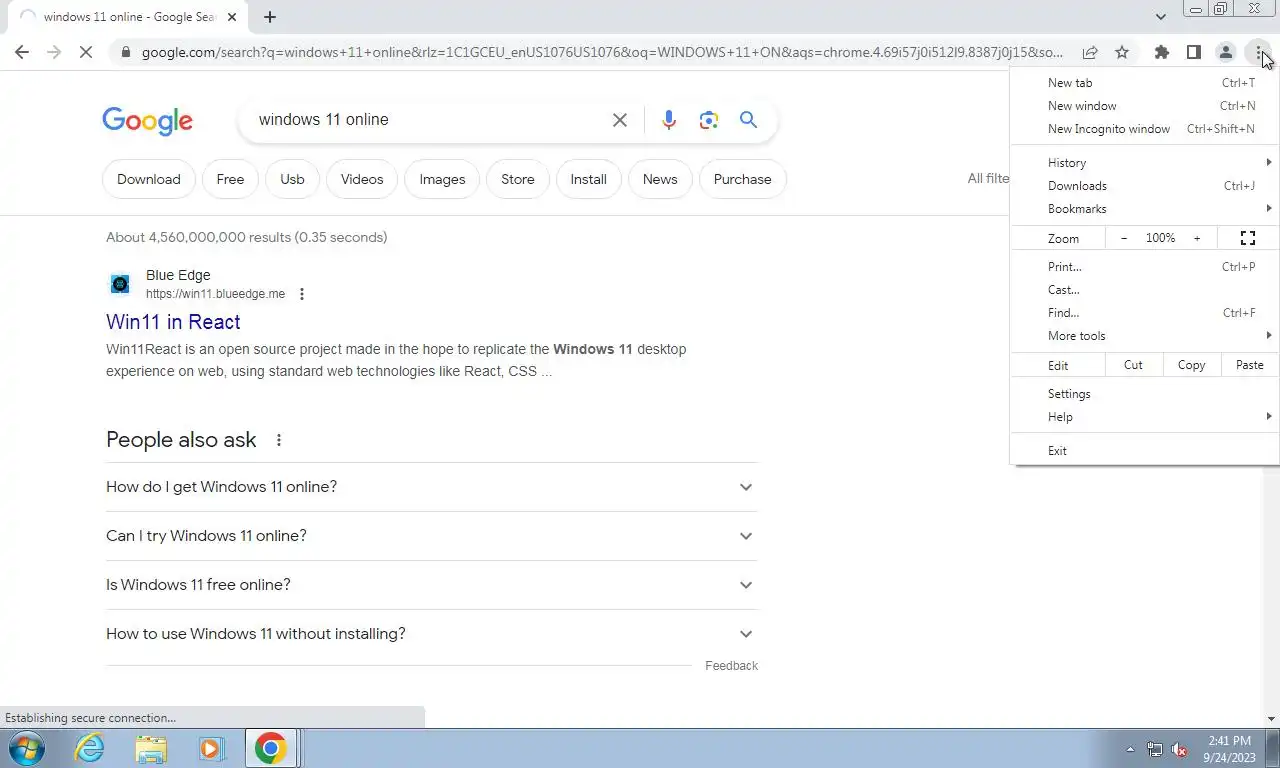Click the taskbar clock
The width and height of the screenshot is (1280, 768).
point(1229,749)
